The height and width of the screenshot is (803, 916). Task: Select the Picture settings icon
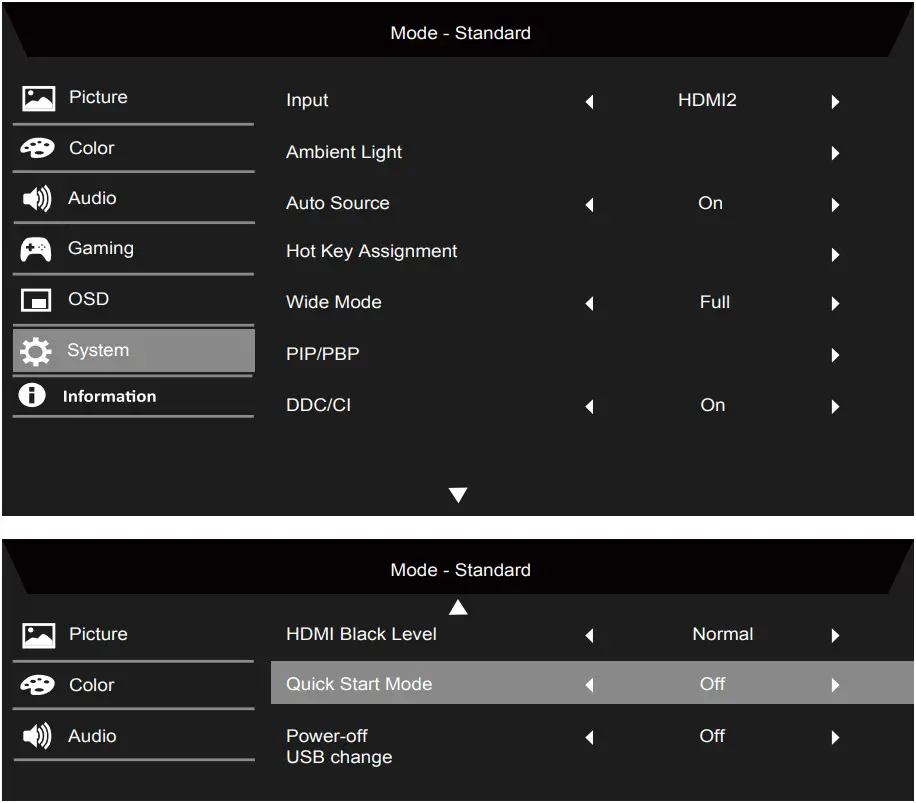point(37,97)
